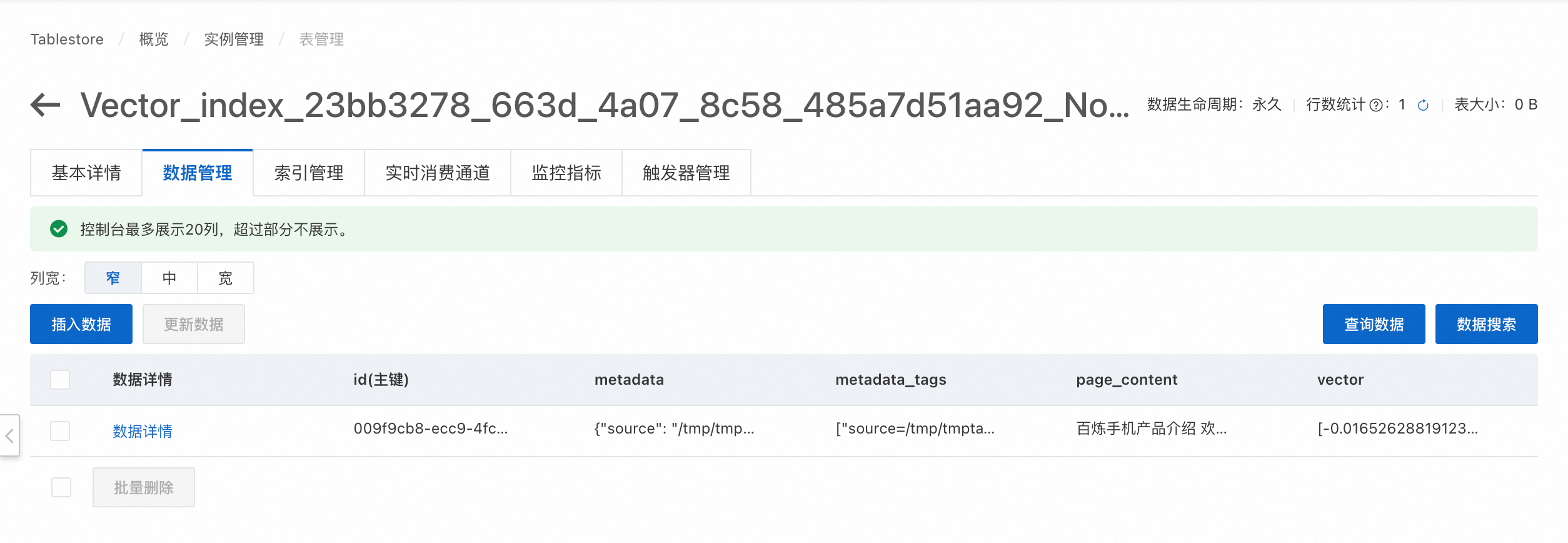Screen dimensions: 1568x543
Task: Set column width to 中
Action: (x=169, y=278)
